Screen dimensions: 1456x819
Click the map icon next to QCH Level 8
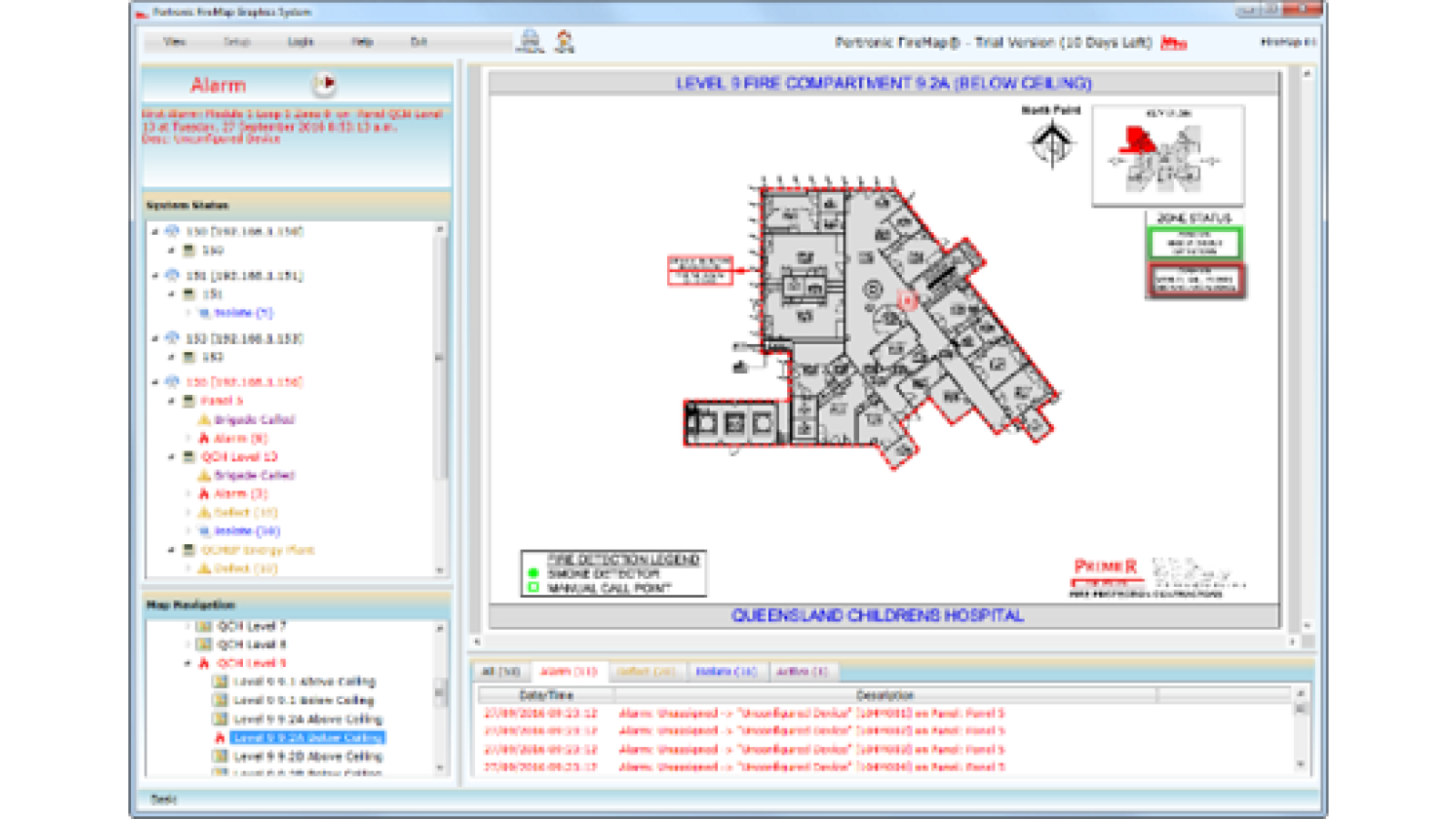202,643
